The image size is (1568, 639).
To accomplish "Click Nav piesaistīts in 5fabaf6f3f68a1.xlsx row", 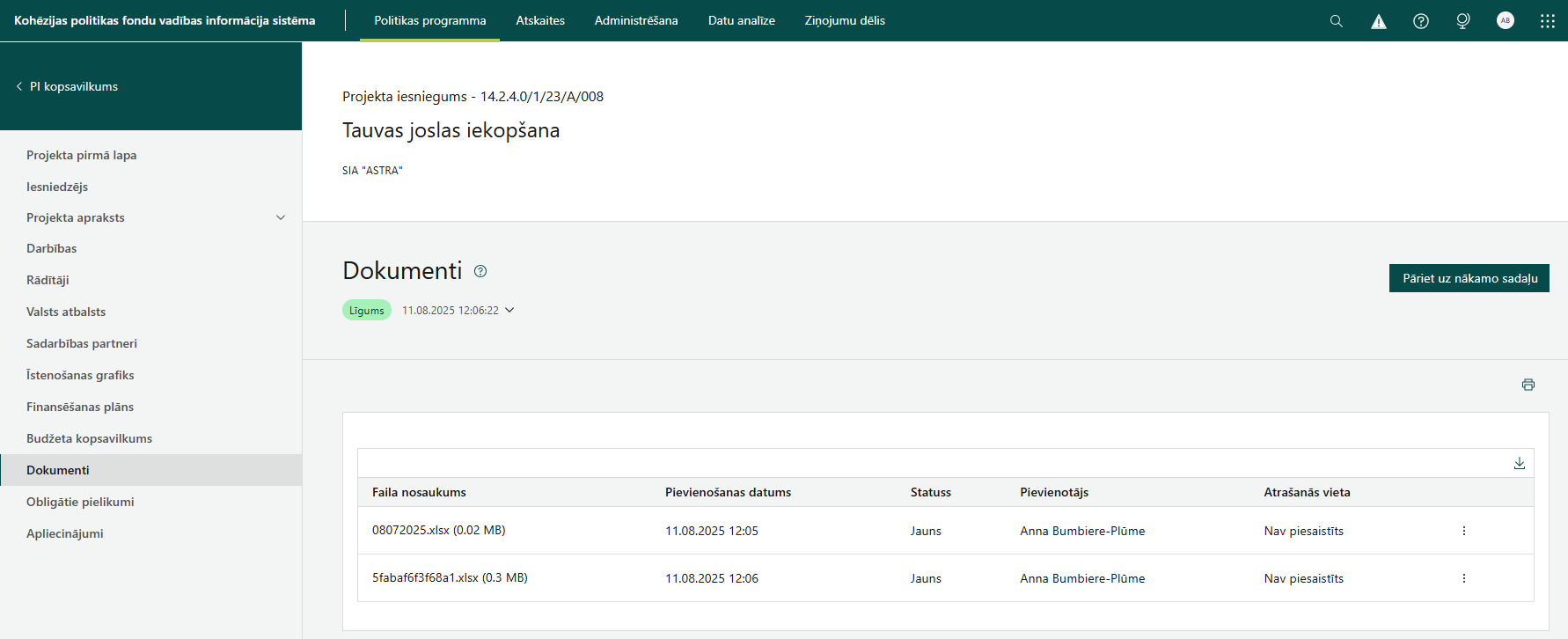I will pos(1304,578).
